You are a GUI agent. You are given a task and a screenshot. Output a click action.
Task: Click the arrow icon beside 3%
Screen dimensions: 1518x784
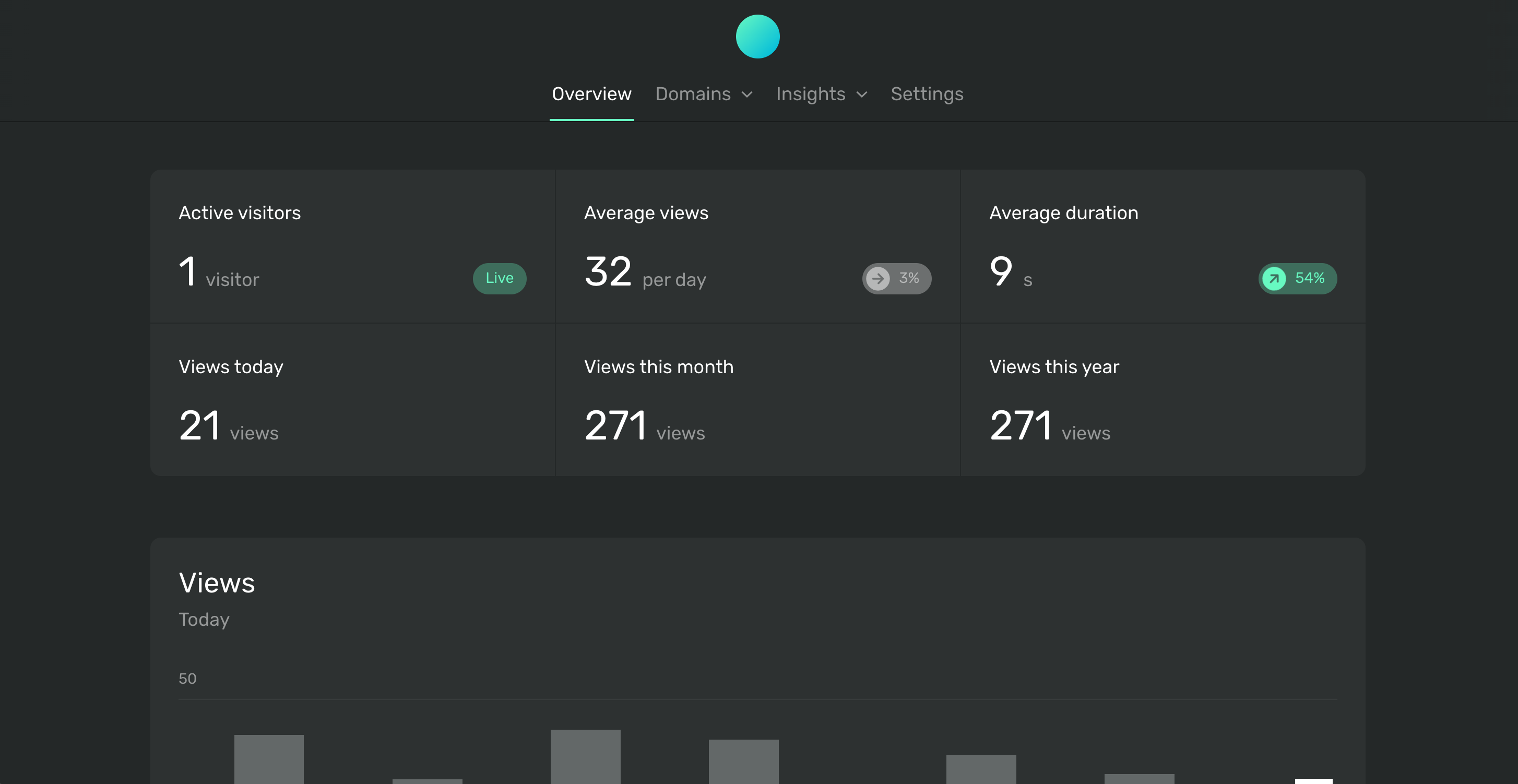pyautogui.click(x=877, y=278)
